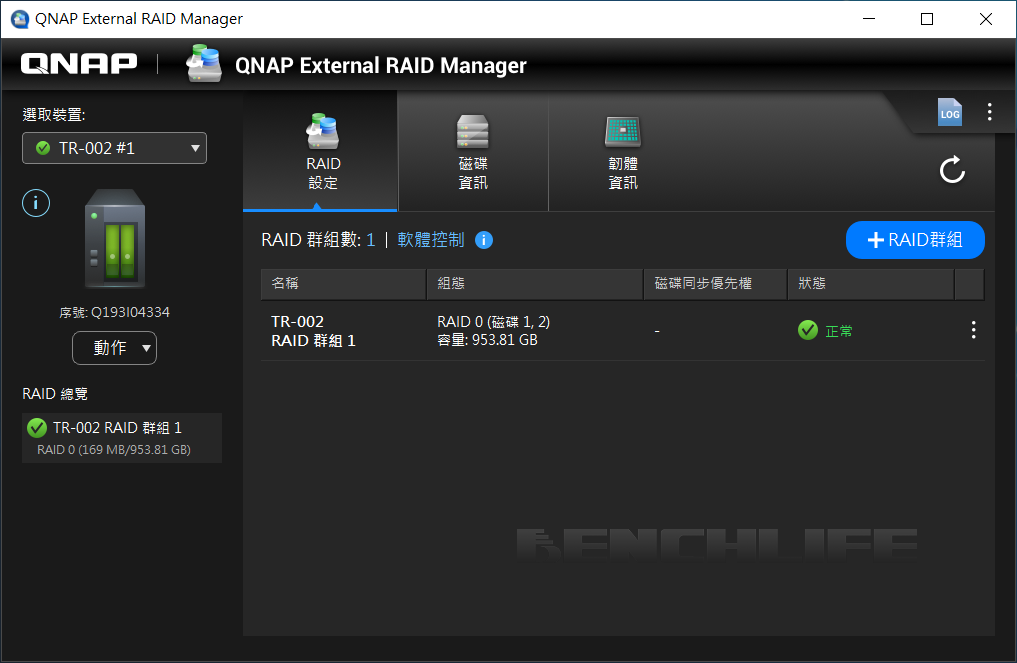The image size is (1017, 663).
Task: Switch to the 磁碟資訊 tab
Action: pyautogui.click(x=473, y=153)
